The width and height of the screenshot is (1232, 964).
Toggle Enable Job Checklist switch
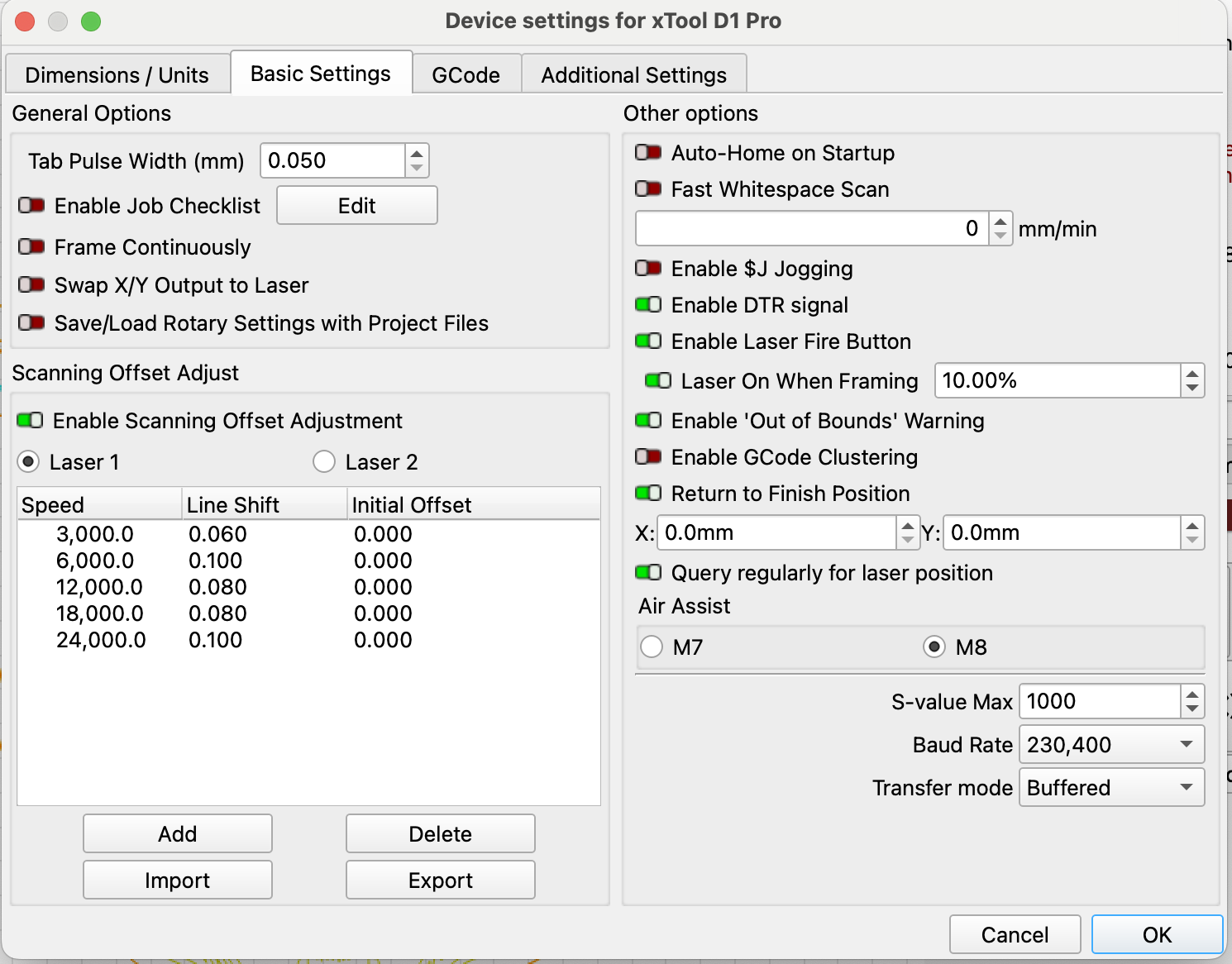click(x=31, y=205)
